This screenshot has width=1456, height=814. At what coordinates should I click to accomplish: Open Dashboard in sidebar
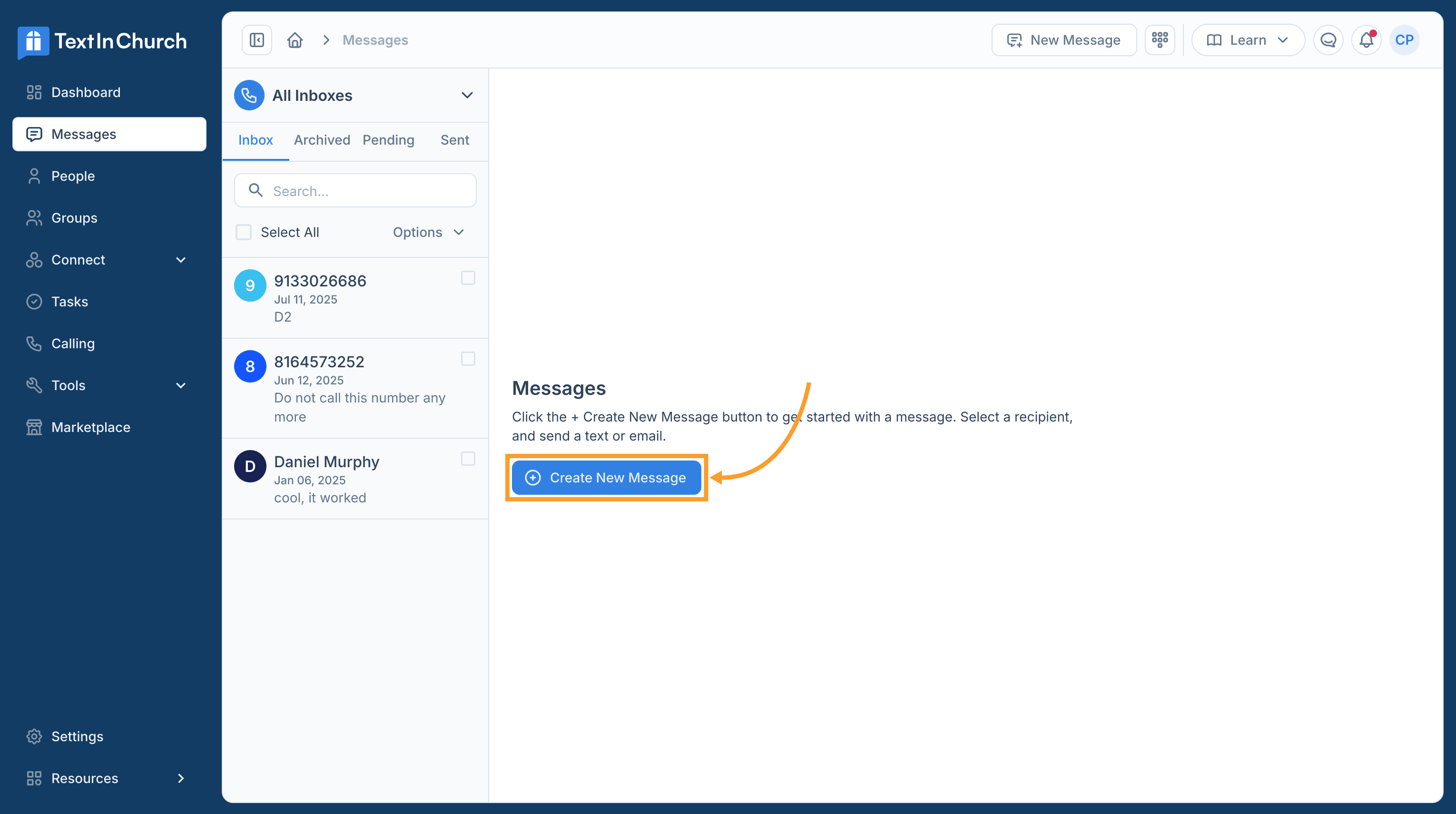tap(109, 92)
